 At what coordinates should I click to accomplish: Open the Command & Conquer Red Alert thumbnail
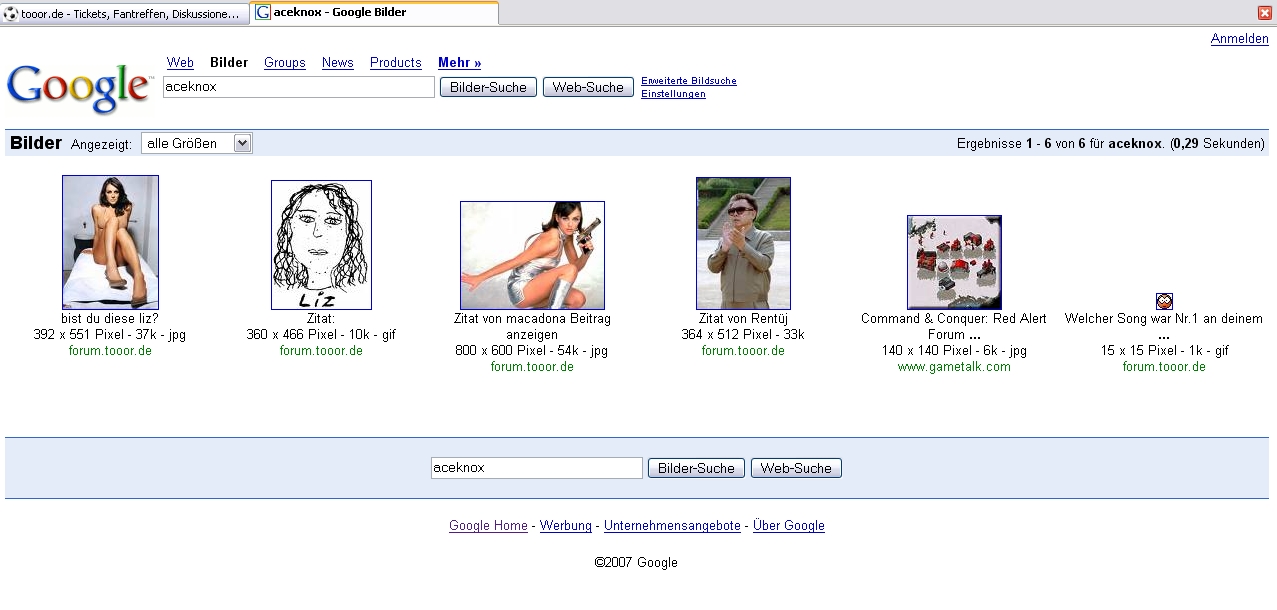click(954, 262)
